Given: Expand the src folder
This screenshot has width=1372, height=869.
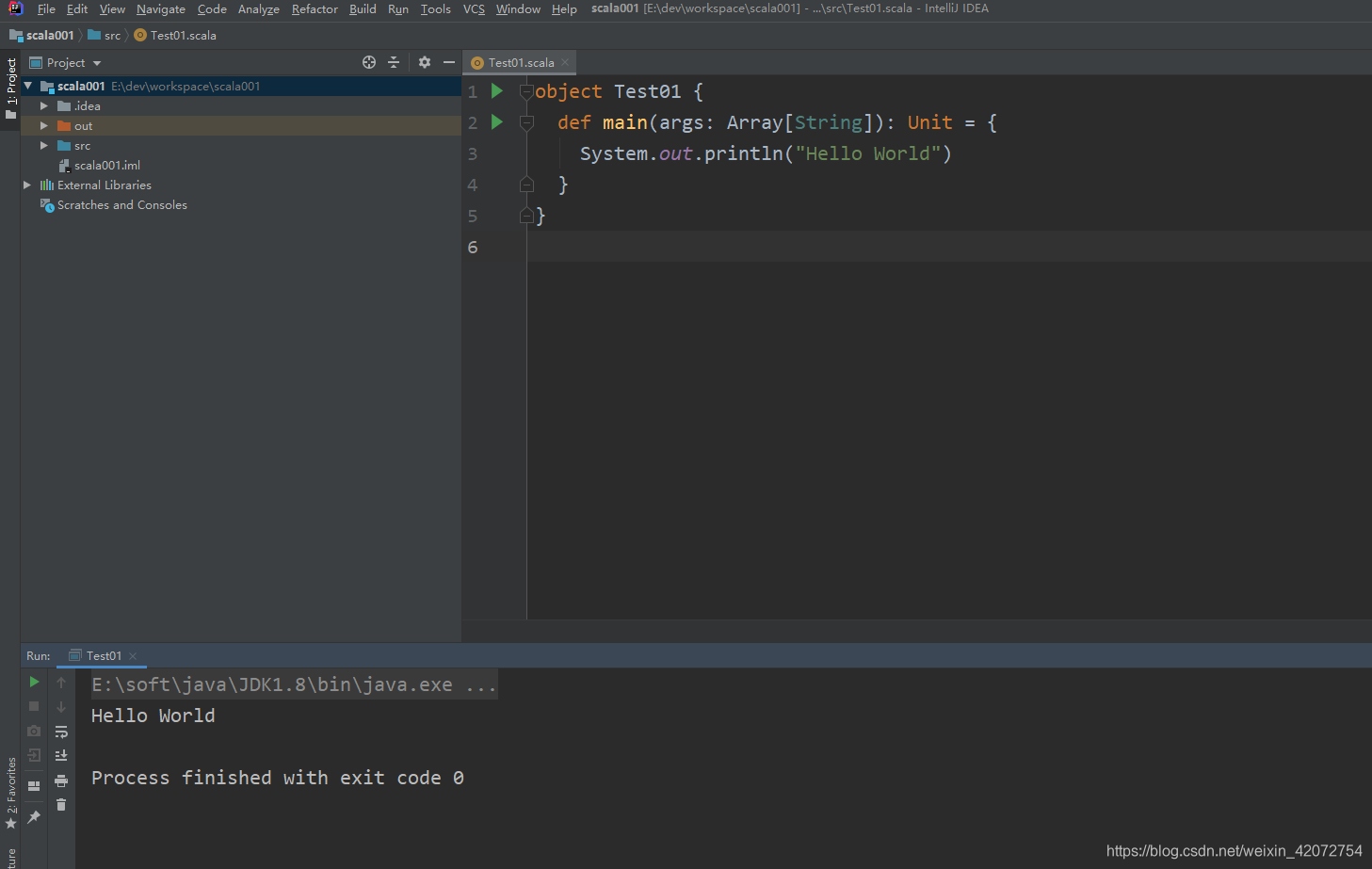Looking at the screenshot, I should tap(43, 146).
